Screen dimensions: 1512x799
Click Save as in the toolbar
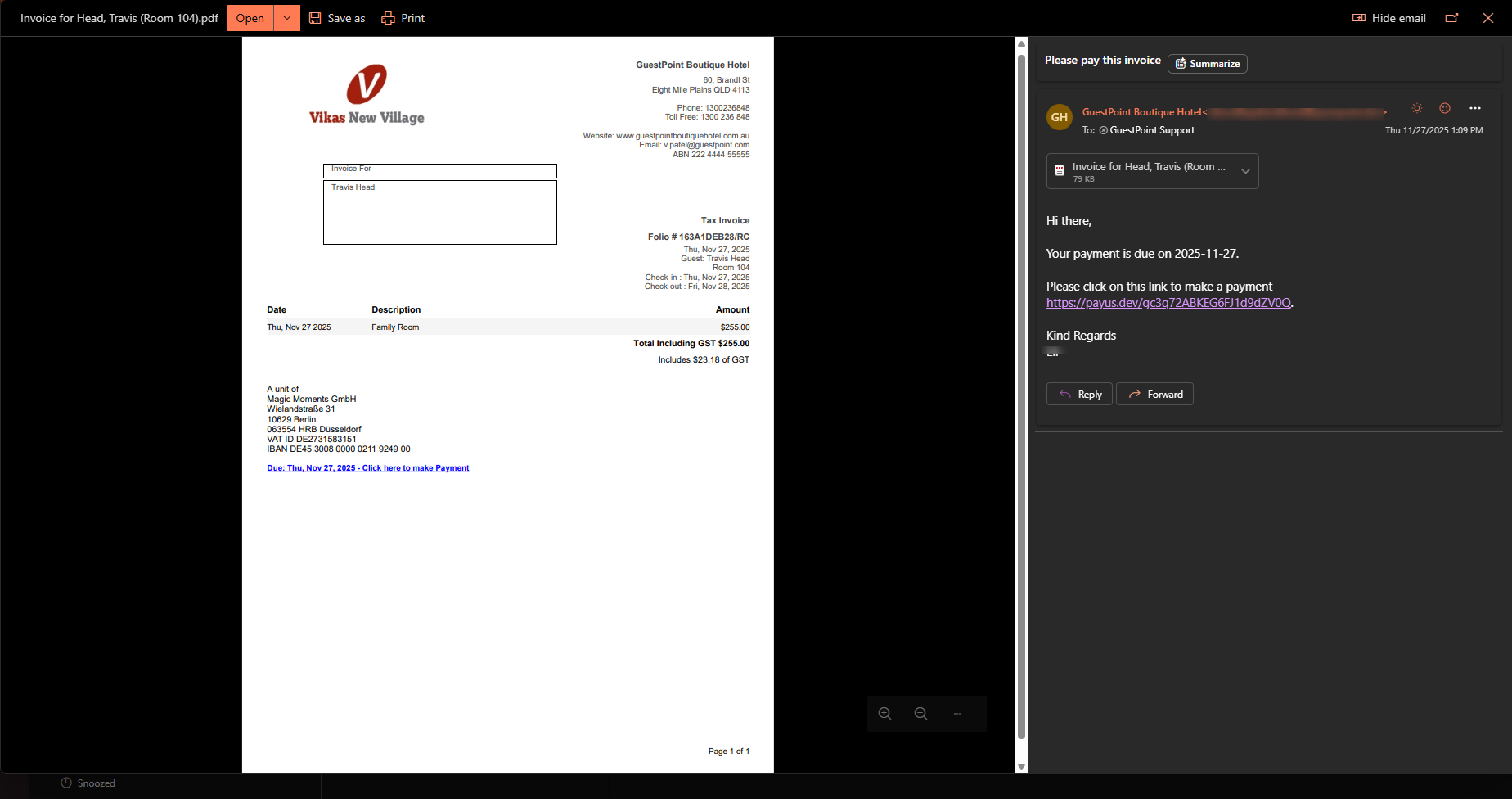(x=337, y=18)
